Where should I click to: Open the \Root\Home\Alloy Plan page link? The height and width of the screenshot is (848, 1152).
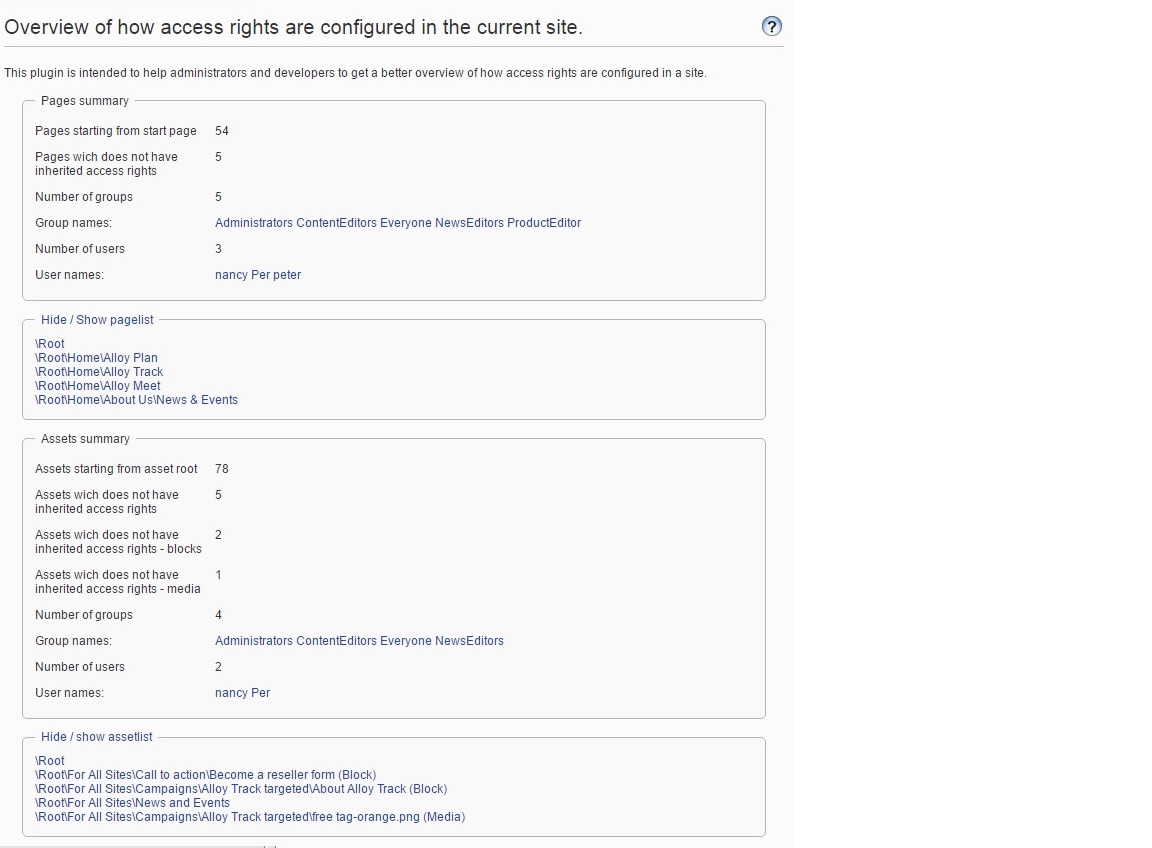pos(96,358)
